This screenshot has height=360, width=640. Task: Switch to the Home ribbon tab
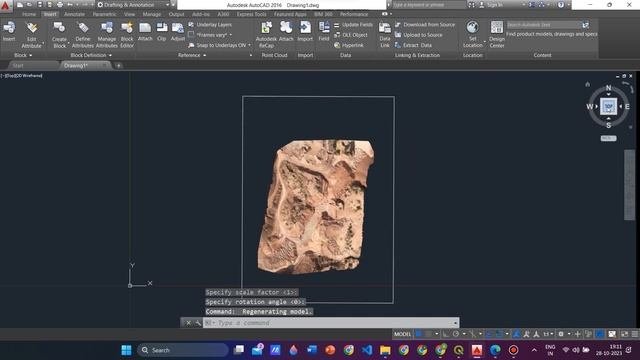coord(29,14)
